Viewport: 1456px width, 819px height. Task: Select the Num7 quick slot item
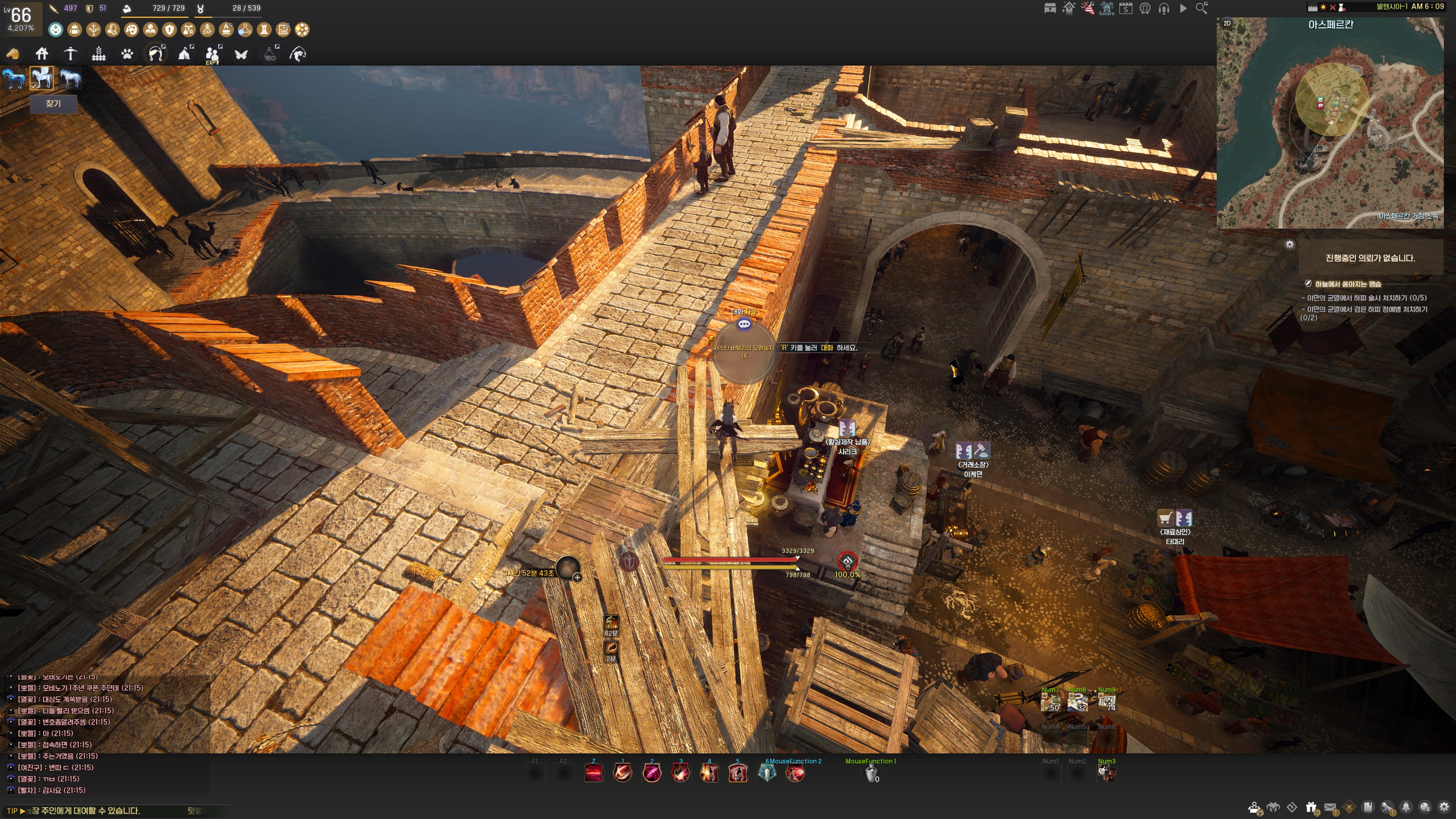pos(1051,702)
